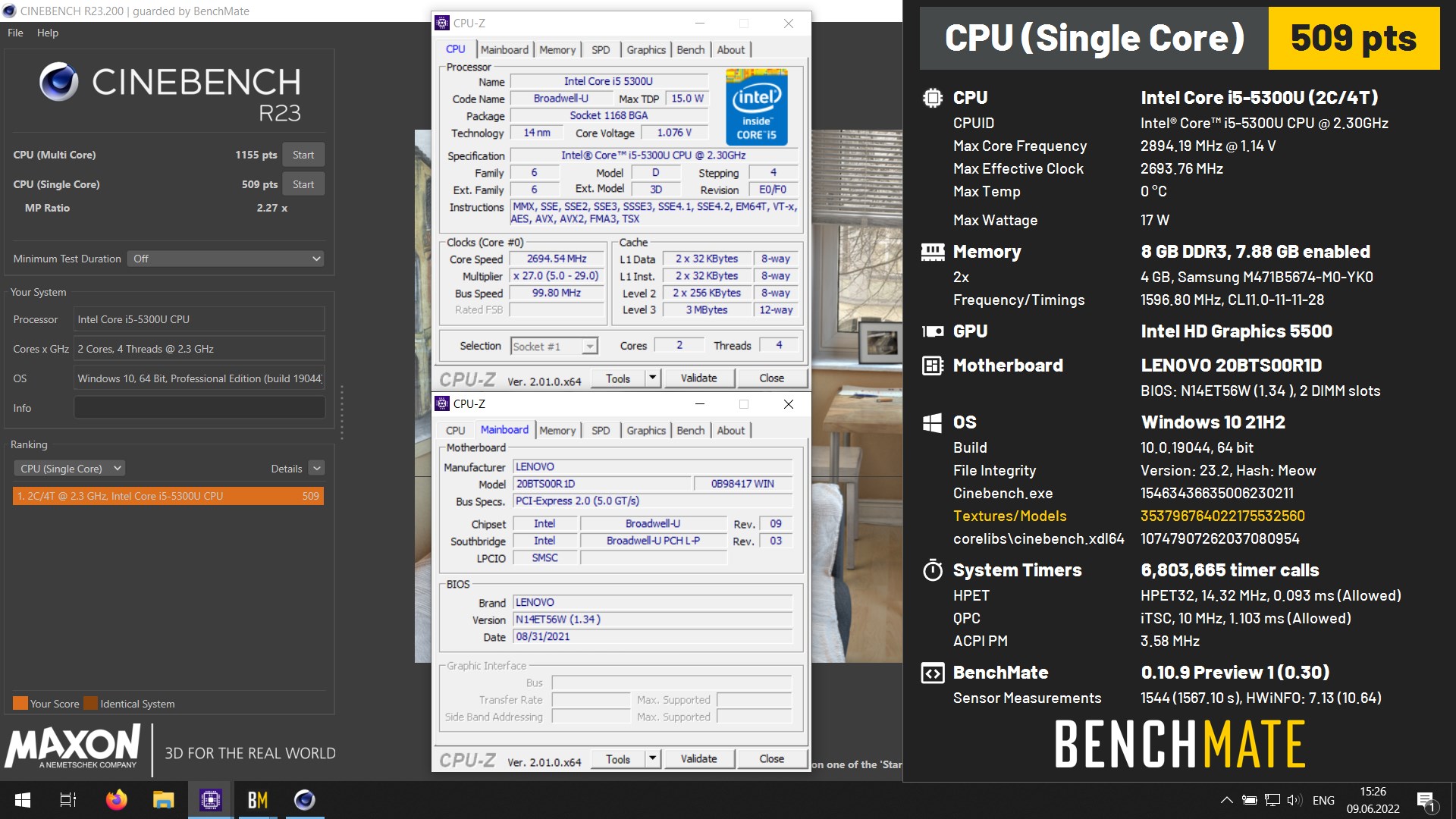Click the volume speaker tray icon
1456x819 pixels.
point(1294,800)
